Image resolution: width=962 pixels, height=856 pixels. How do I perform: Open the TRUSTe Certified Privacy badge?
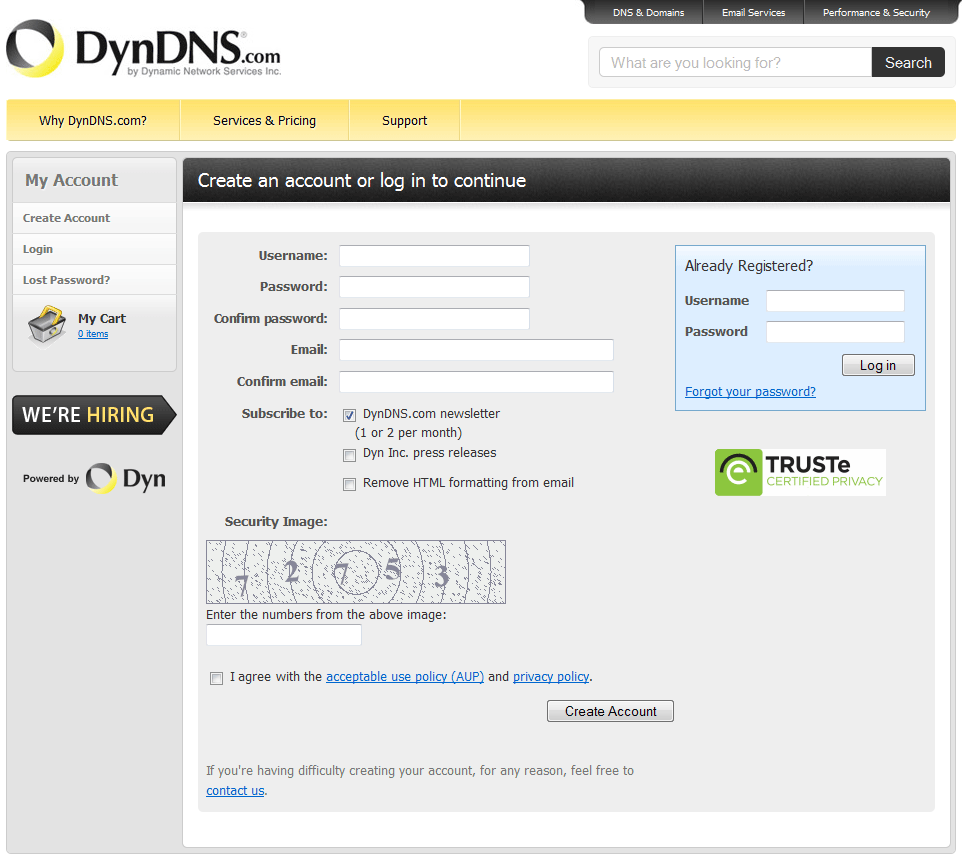800,472
